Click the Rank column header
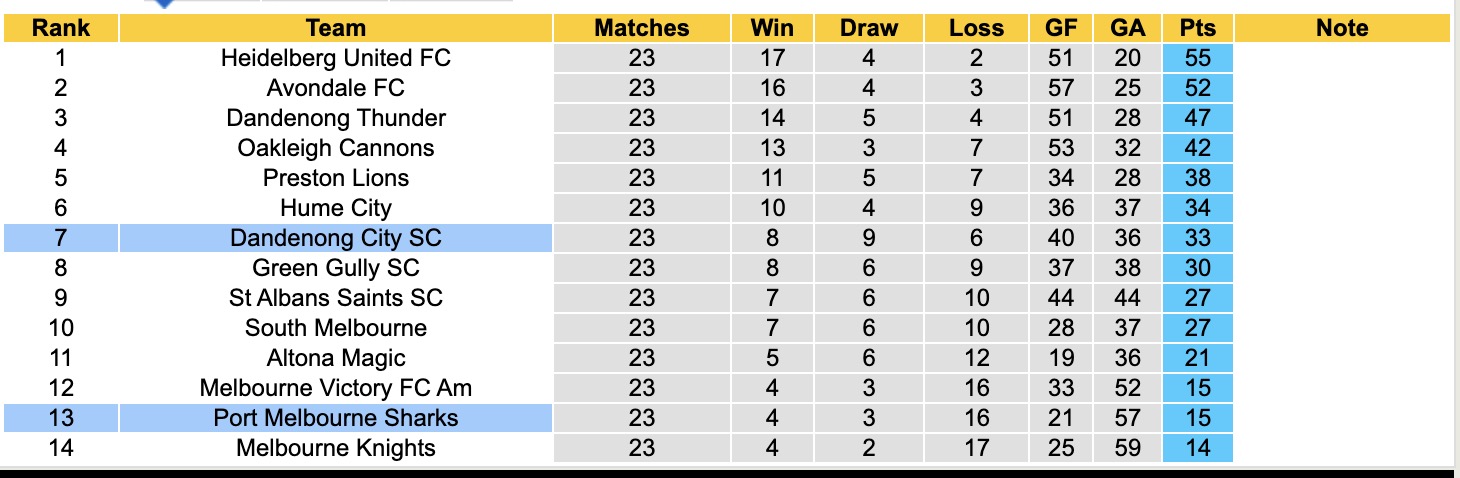 tap(61, 28)
